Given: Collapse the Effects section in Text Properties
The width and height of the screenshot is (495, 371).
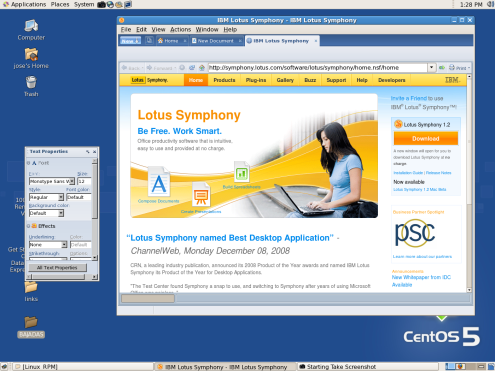Looking at the screenshot, I should point(28,226).
